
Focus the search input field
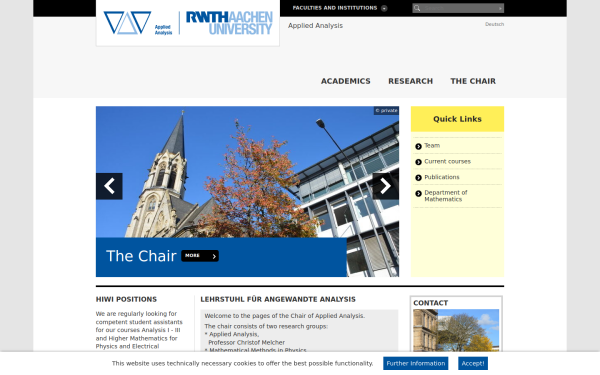tap(459, 8)
